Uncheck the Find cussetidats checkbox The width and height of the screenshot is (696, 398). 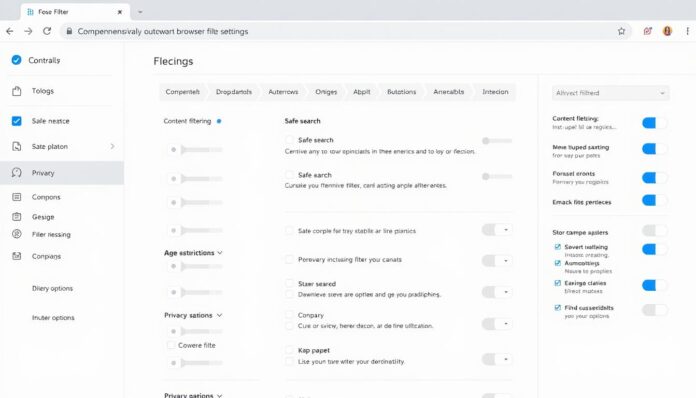(558, 307)
